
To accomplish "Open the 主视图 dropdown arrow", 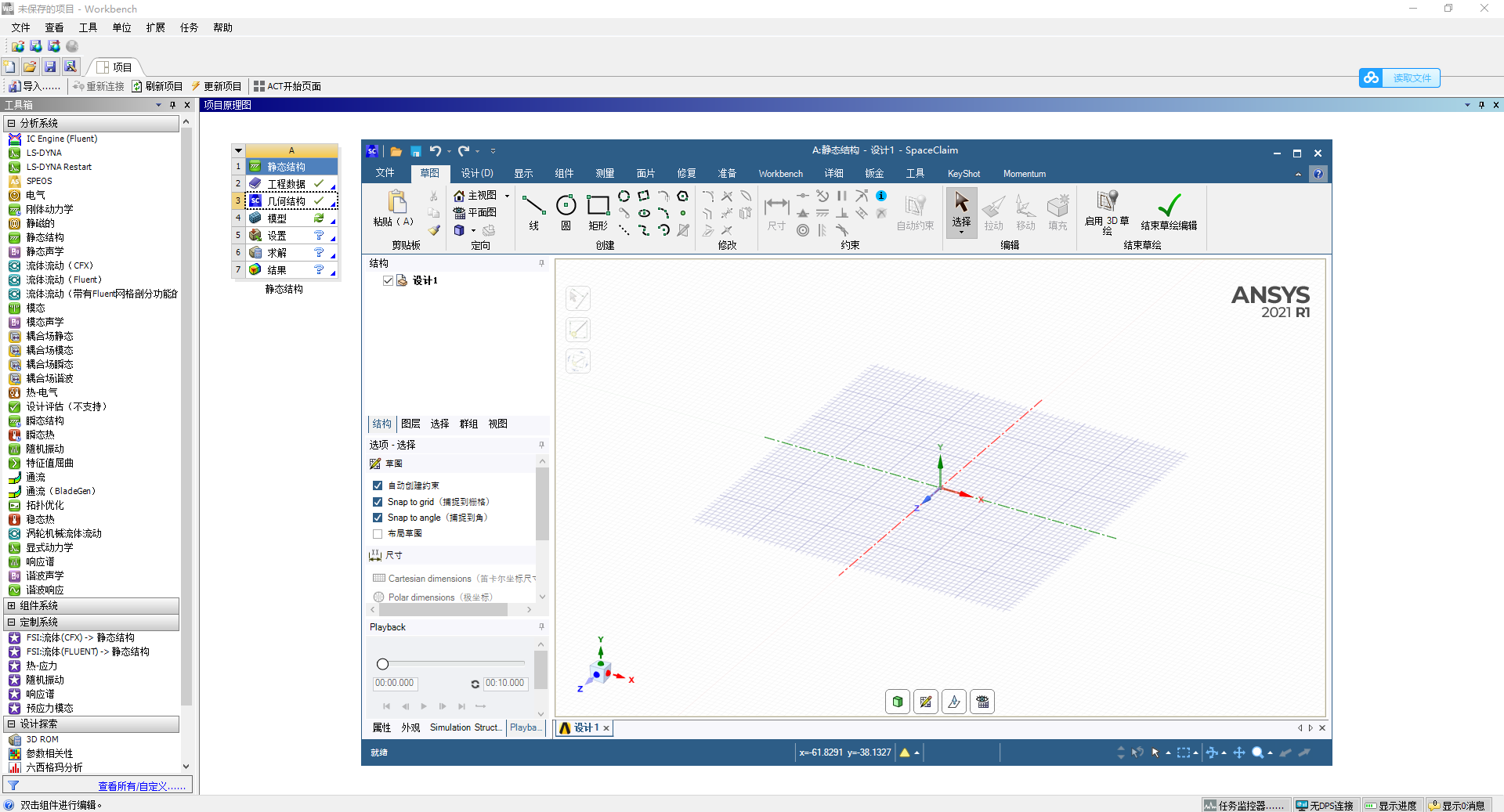I will (x=507, y=196).
